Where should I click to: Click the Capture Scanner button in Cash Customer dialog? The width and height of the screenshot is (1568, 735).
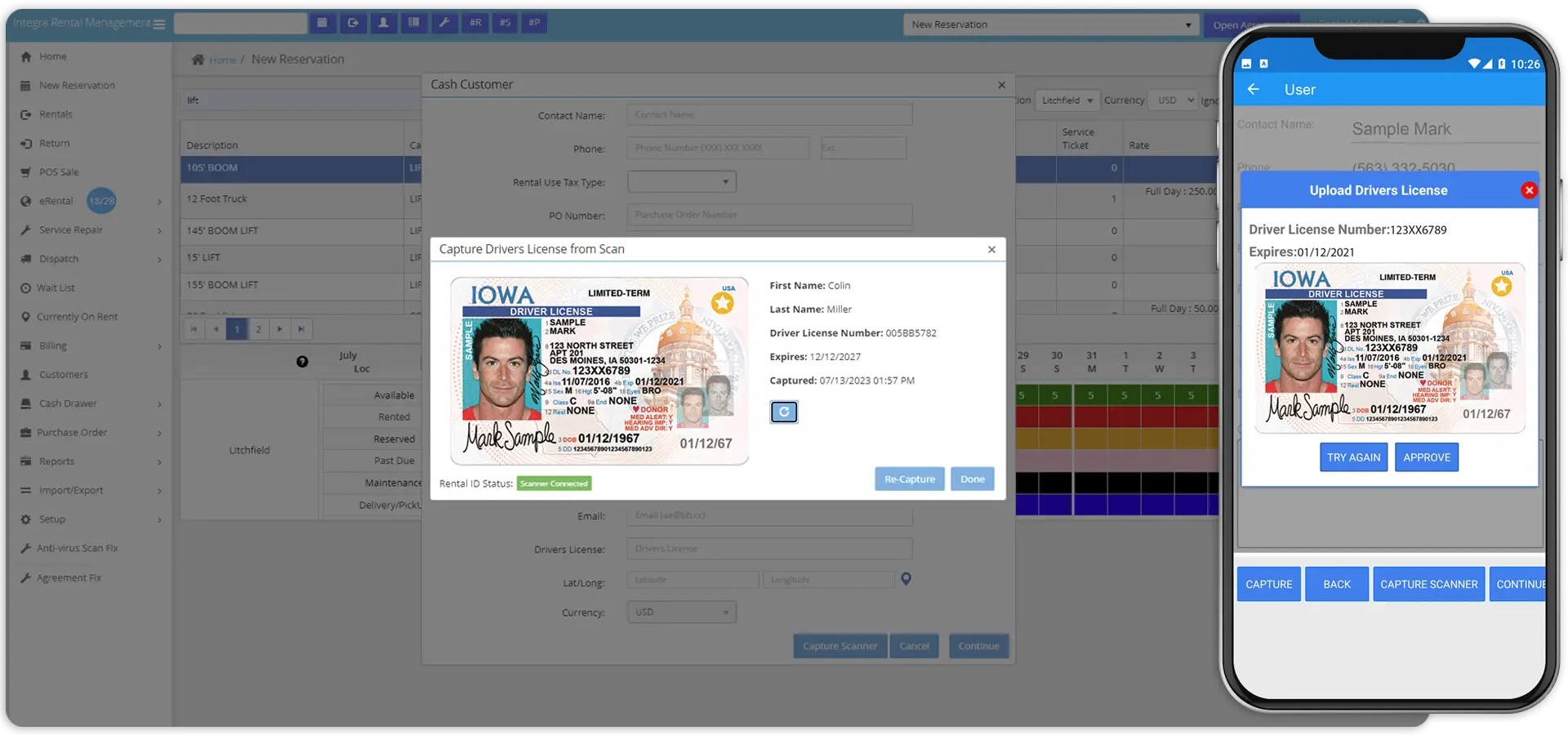840,645
